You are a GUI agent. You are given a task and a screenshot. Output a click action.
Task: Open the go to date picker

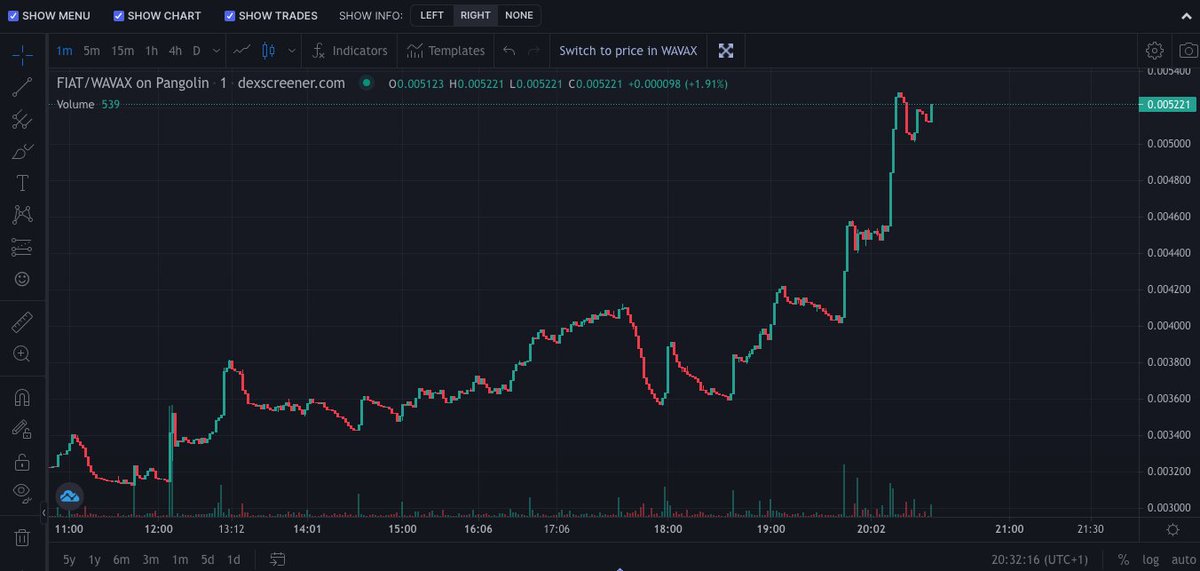coord(278,559)
